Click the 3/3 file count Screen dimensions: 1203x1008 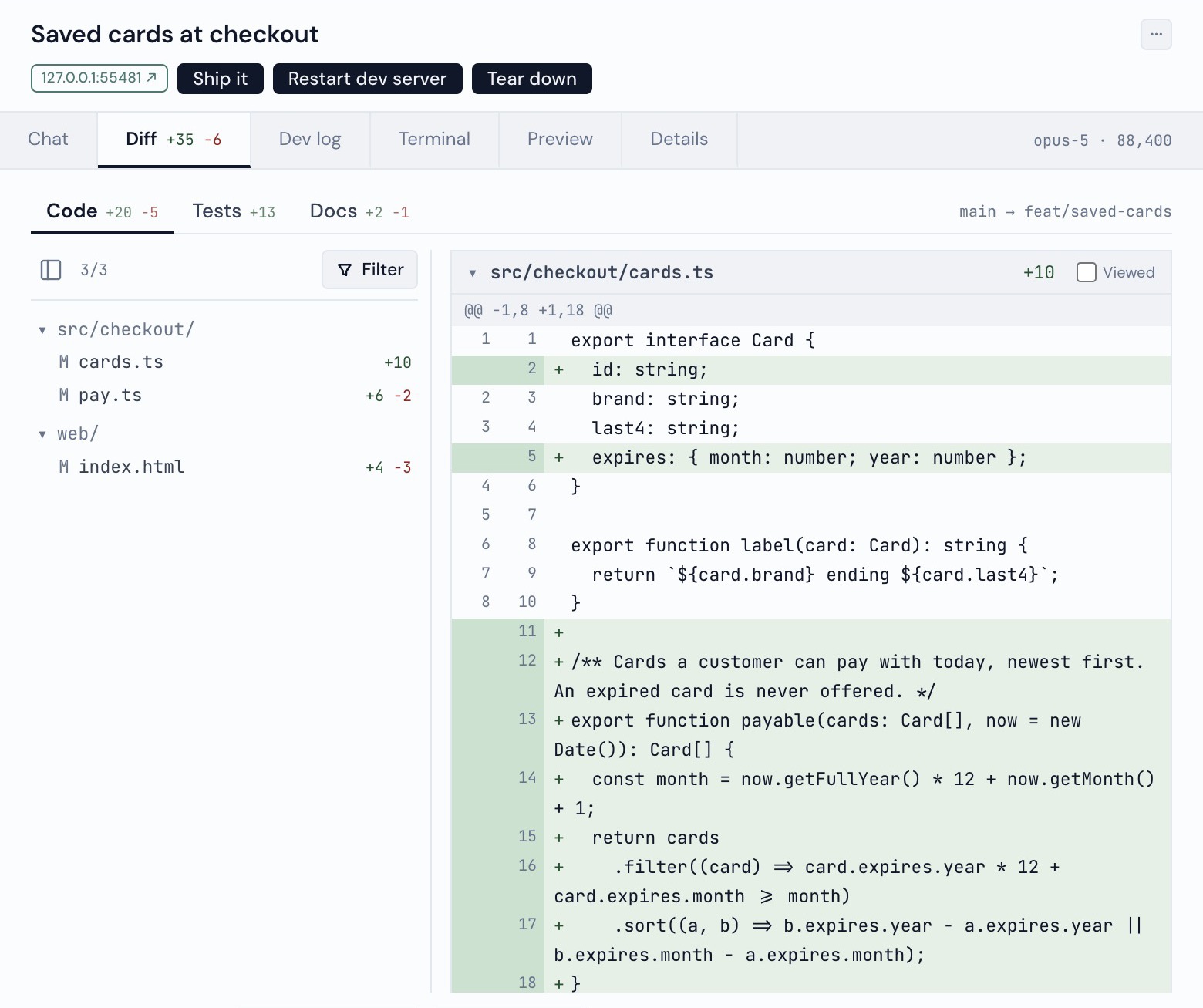[94, 270]
